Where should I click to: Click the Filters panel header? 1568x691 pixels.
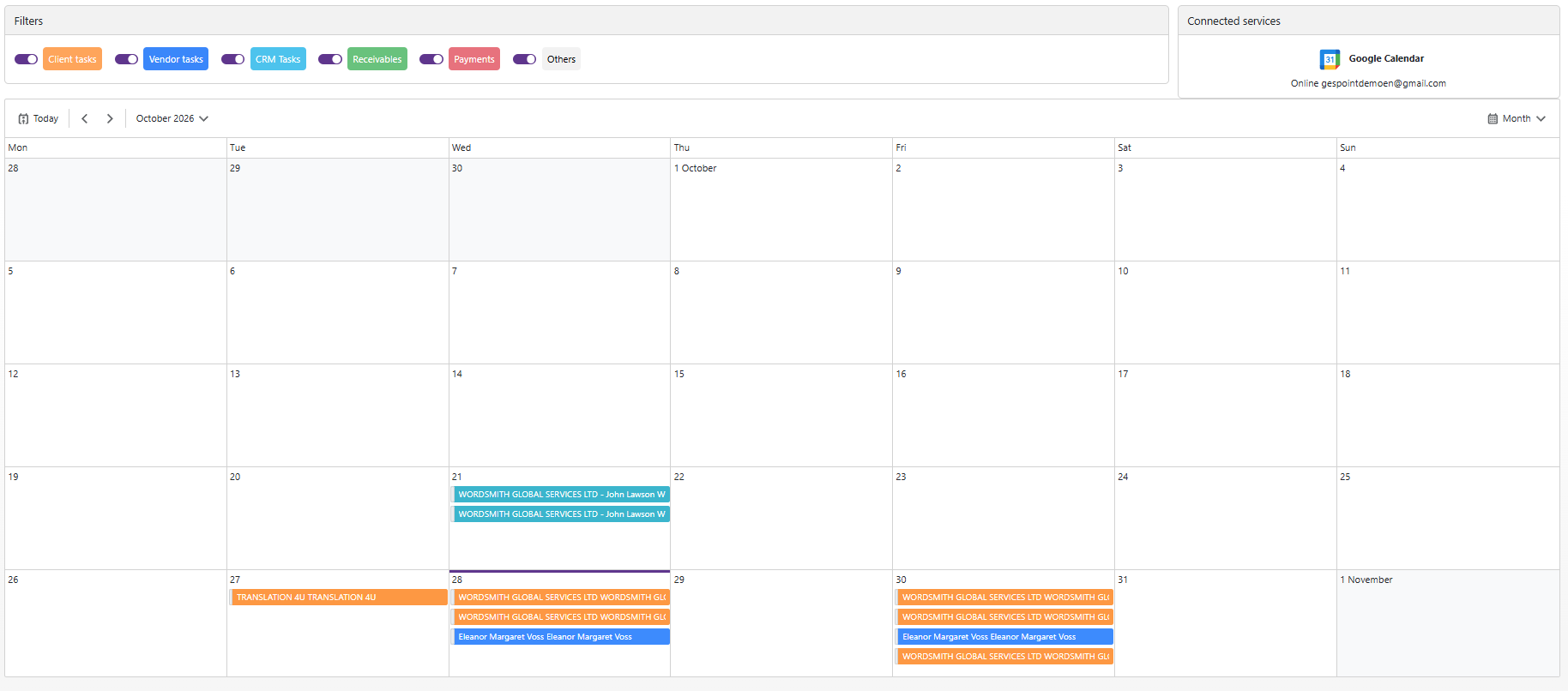click(587, 21)
